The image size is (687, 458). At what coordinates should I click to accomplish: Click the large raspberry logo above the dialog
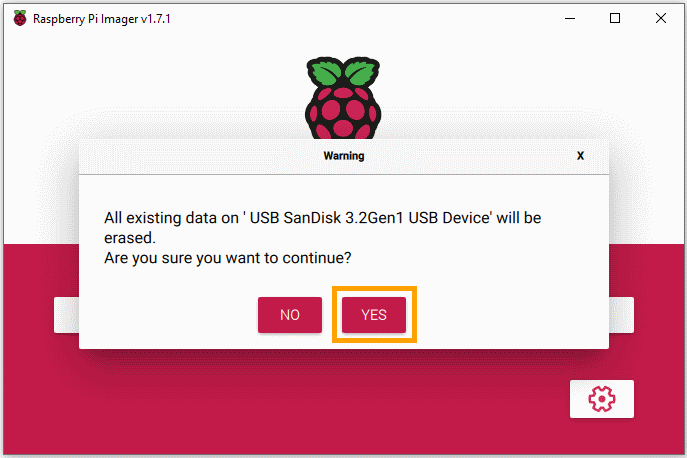[343, 97]
